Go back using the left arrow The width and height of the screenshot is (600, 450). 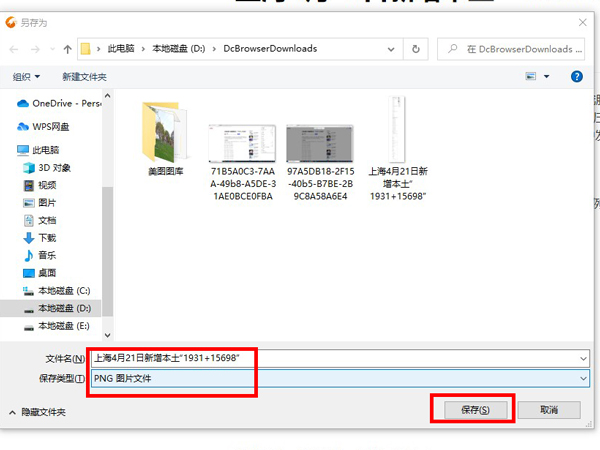[14, 49]
